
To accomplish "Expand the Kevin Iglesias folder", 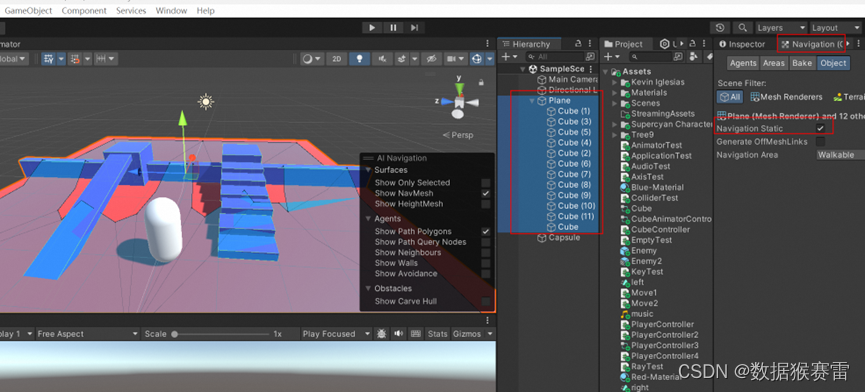I will coord(615,82).
